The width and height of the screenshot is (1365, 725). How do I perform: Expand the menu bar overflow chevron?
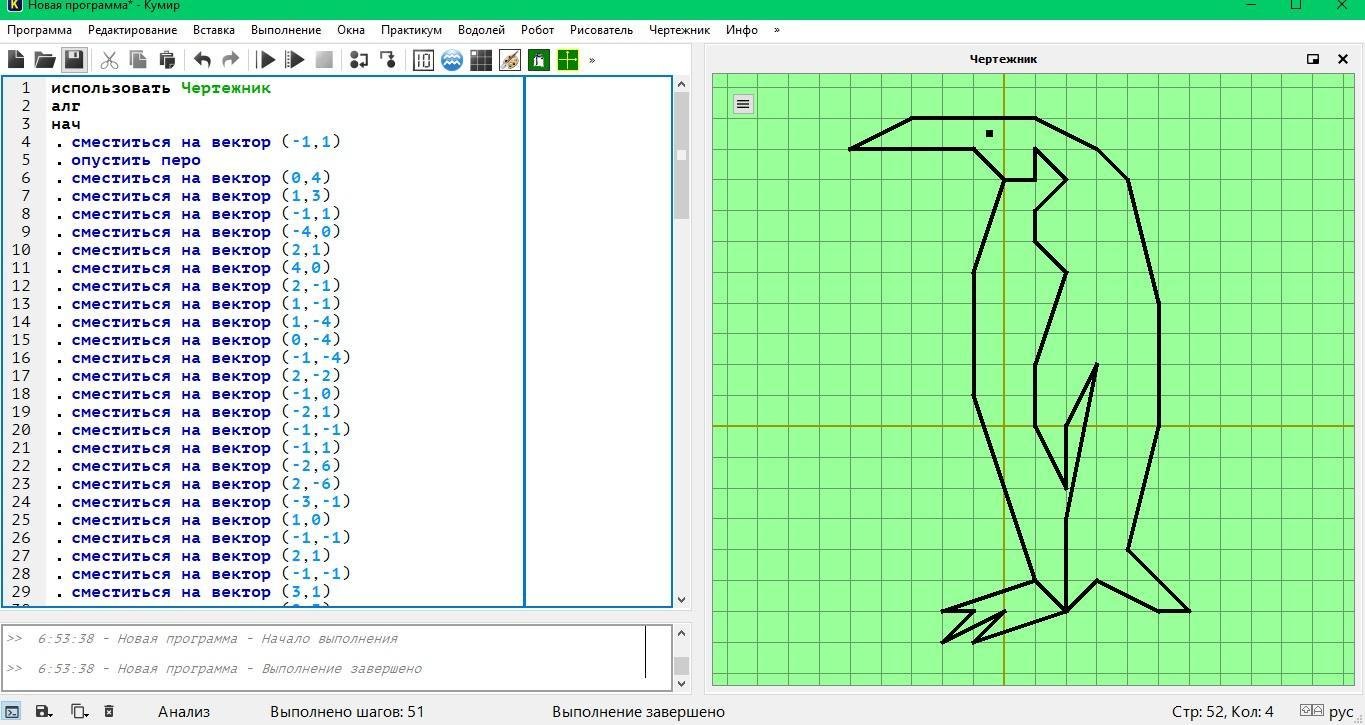coord(777,30)
